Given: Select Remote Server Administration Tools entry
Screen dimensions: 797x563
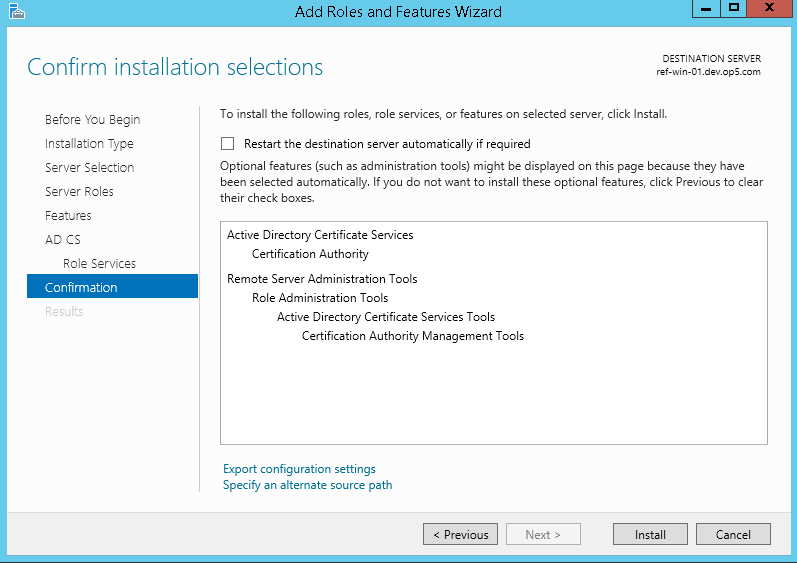Looking at the screenshot, I should pyautogui.click(x=322, y=278).
